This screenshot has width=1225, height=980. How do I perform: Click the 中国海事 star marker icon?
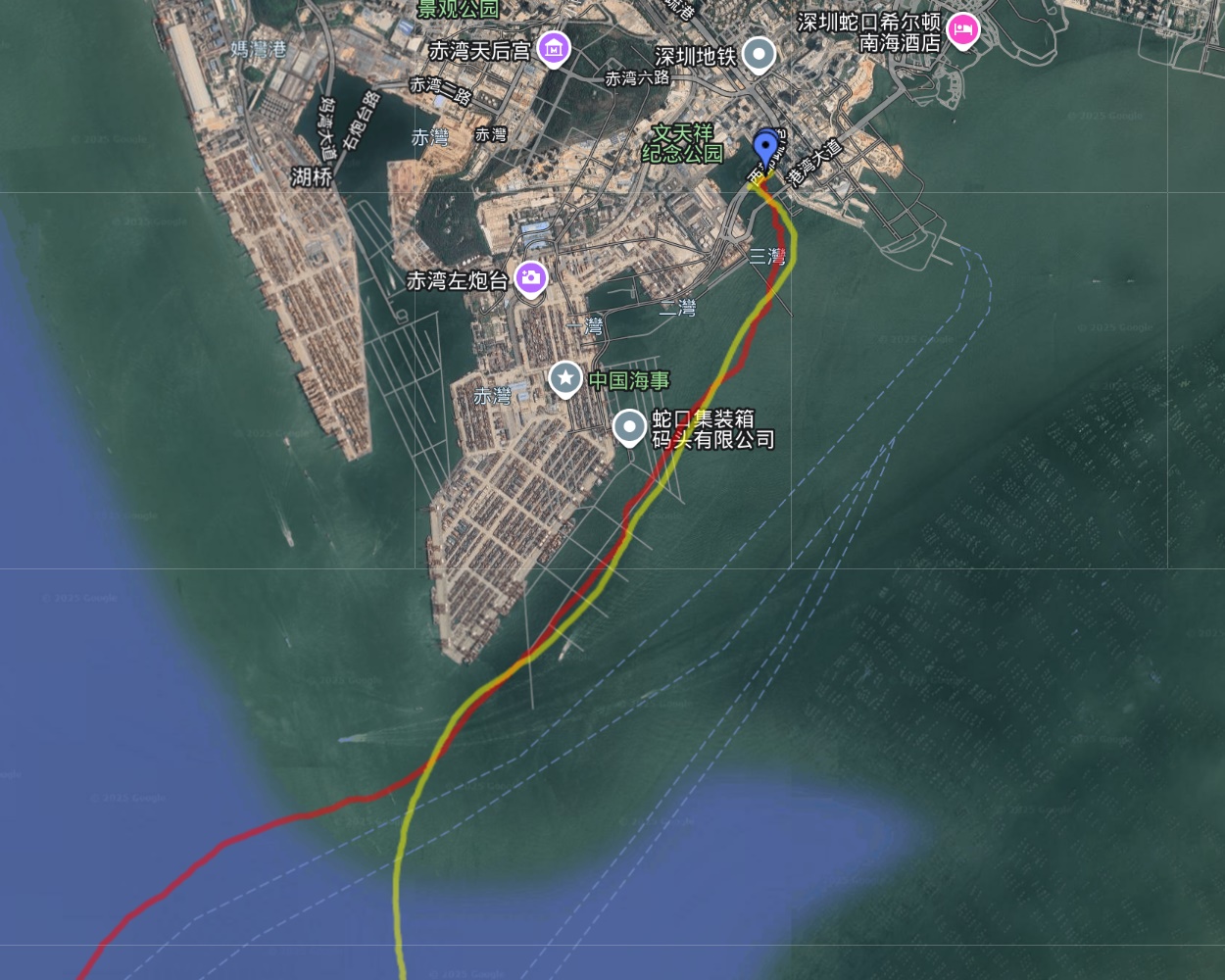565,378
